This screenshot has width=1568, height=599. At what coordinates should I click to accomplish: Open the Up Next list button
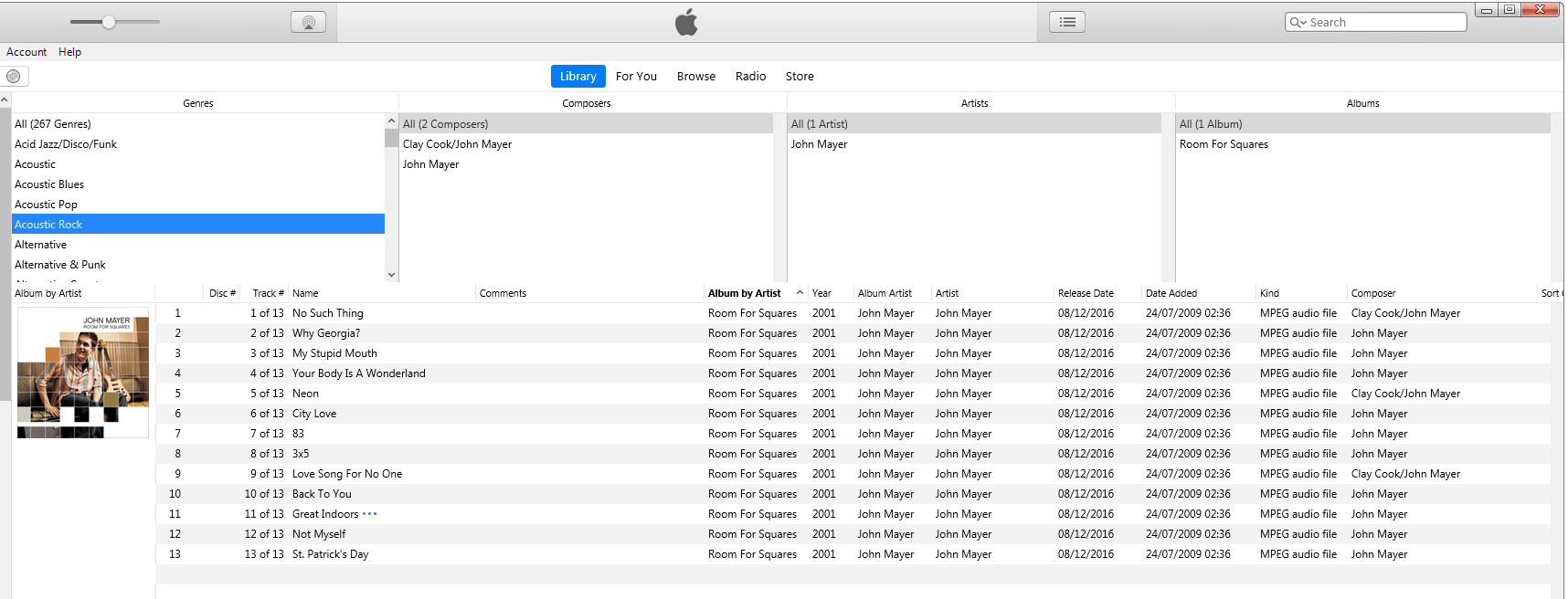coord(1066,22)
